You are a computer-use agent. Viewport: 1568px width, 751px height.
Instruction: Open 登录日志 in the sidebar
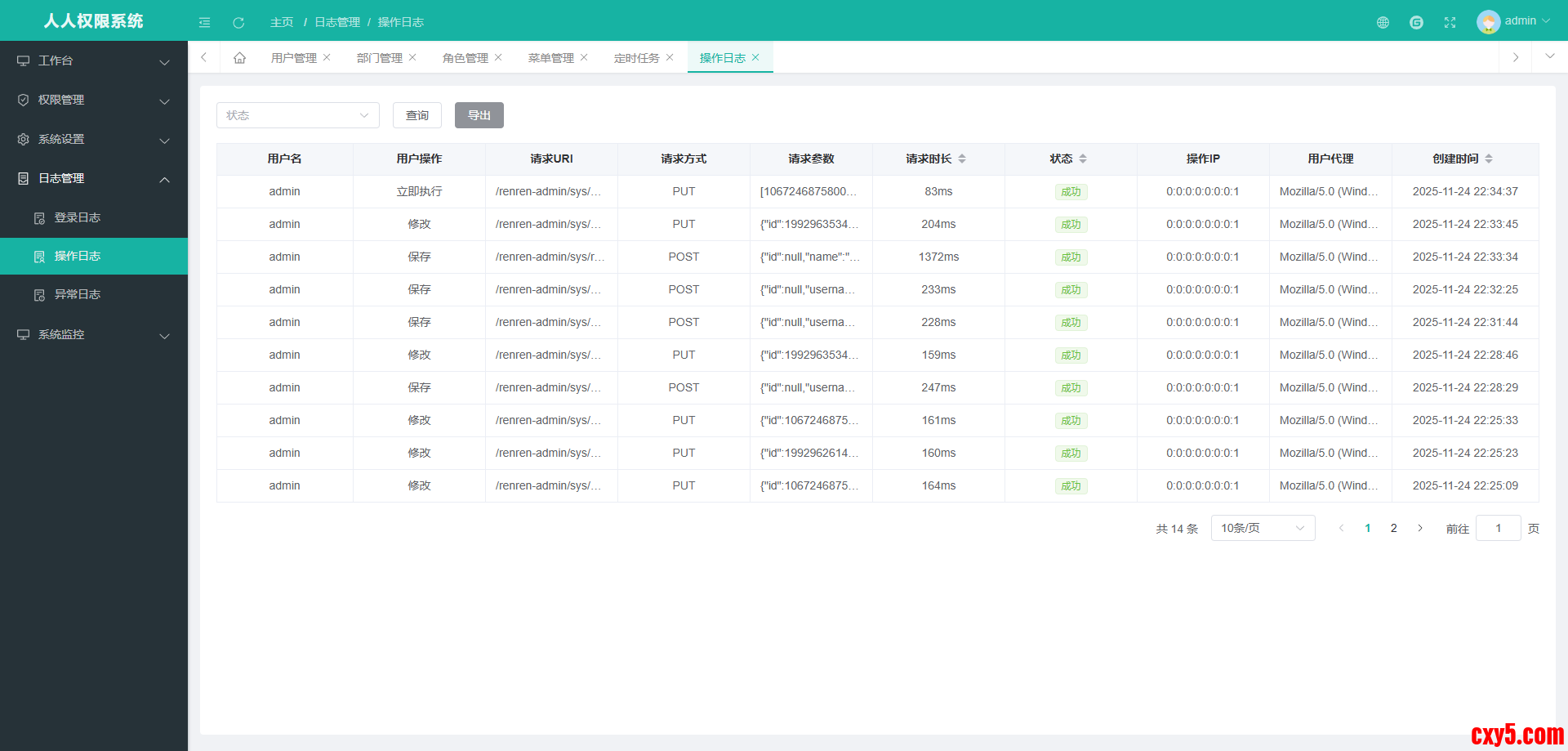coord(78,217)
